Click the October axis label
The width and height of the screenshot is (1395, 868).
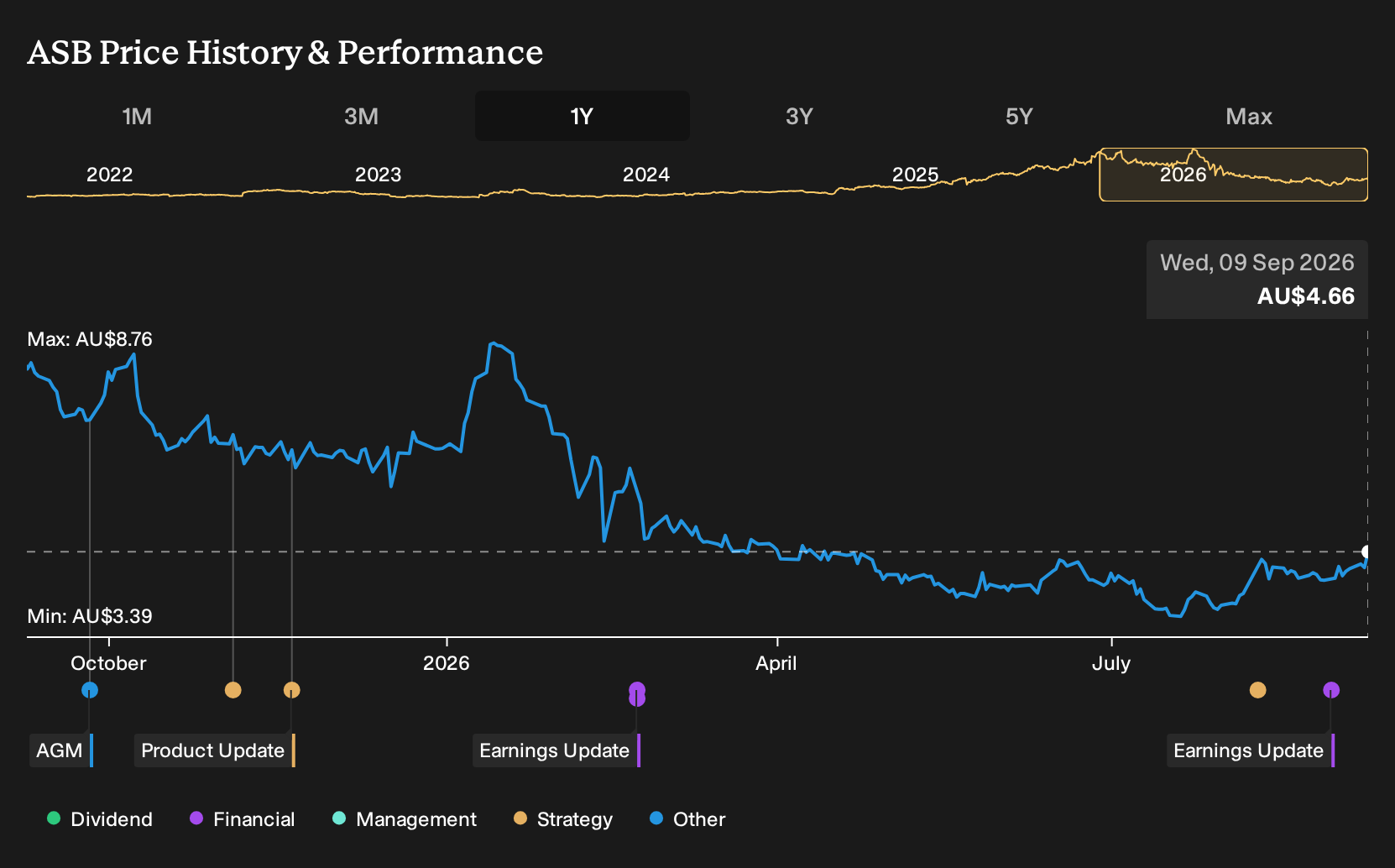(x=108, y=663)
